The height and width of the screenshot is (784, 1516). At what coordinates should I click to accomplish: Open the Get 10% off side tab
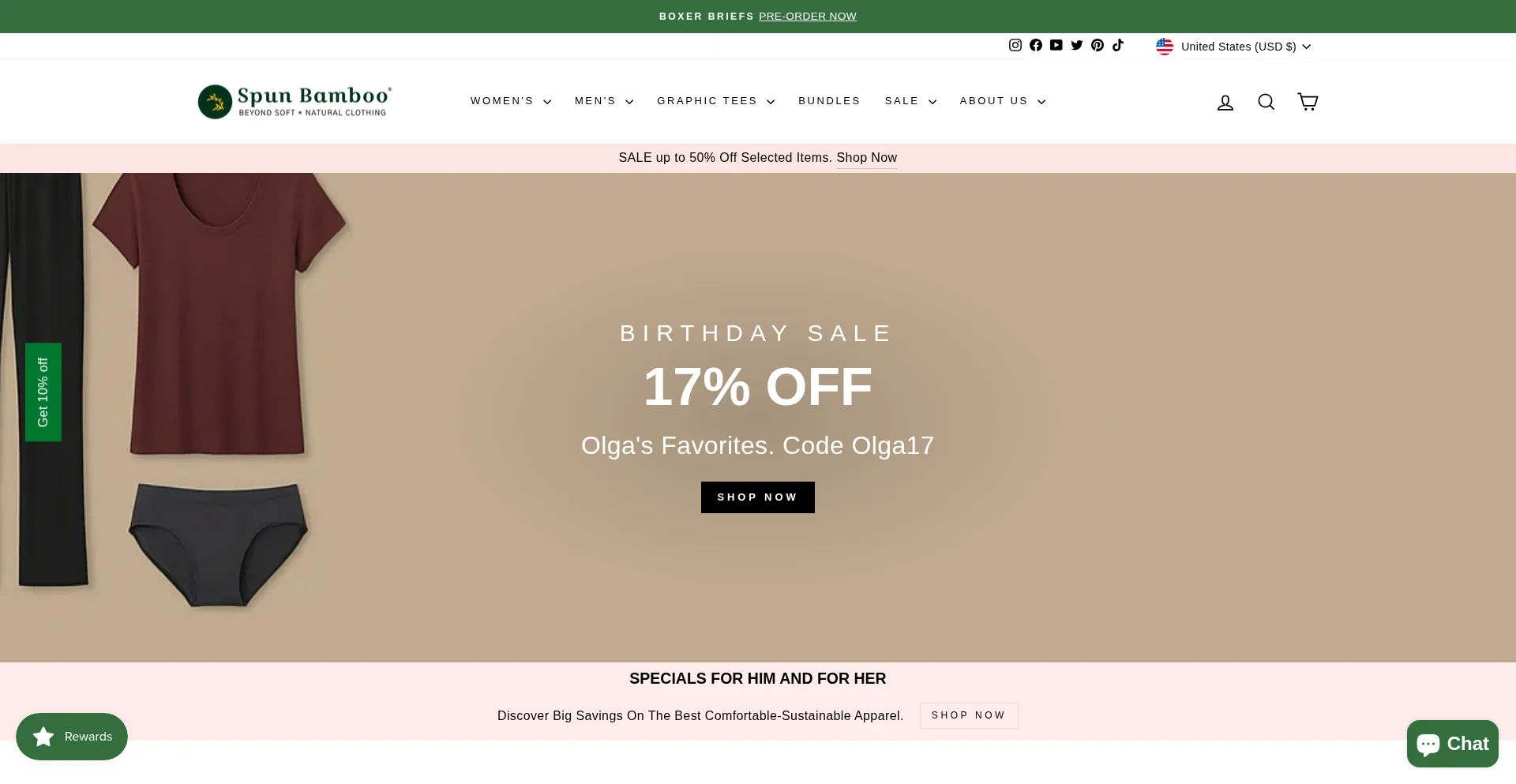click(43, 392)
